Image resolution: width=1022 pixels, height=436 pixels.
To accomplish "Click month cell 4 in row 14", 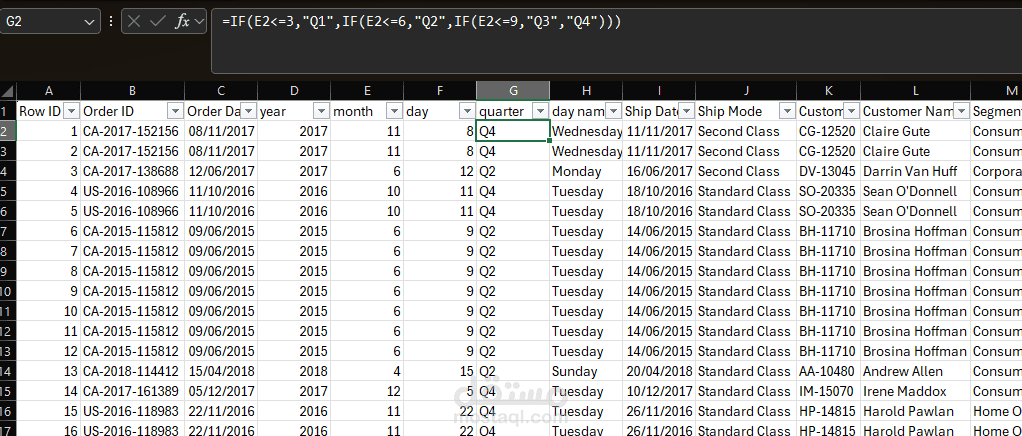I will click(x=367, y=371).
